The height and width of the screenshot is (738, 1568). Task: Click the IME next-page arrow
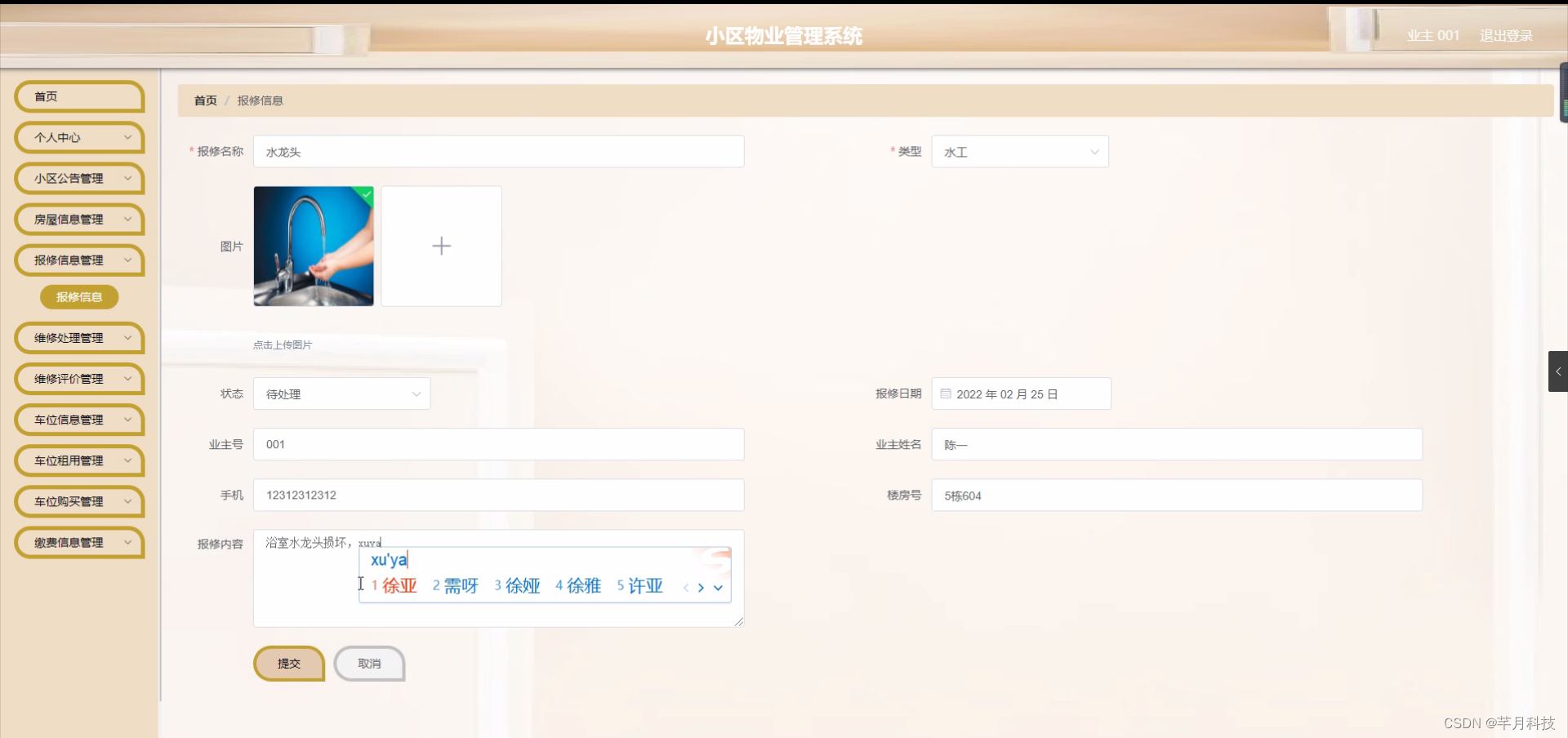tap(702, 587)
